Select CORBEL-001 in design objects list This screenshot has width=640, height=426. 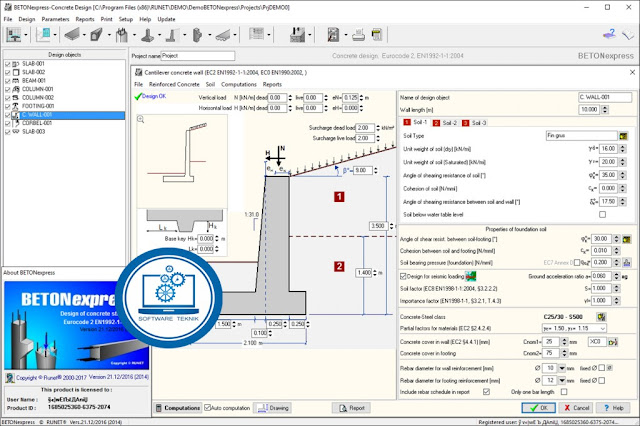(37, 123)
